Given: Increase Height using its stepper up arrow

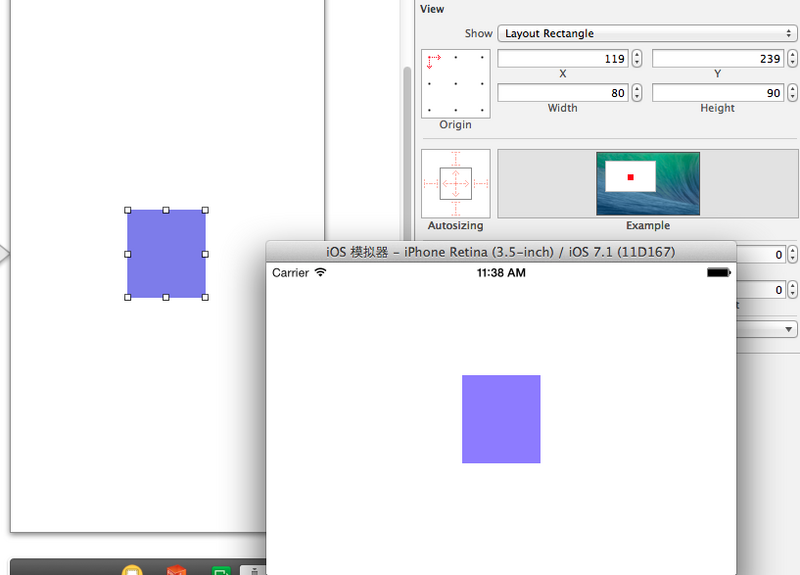Looking at the screenshot, I should (792, 89).
